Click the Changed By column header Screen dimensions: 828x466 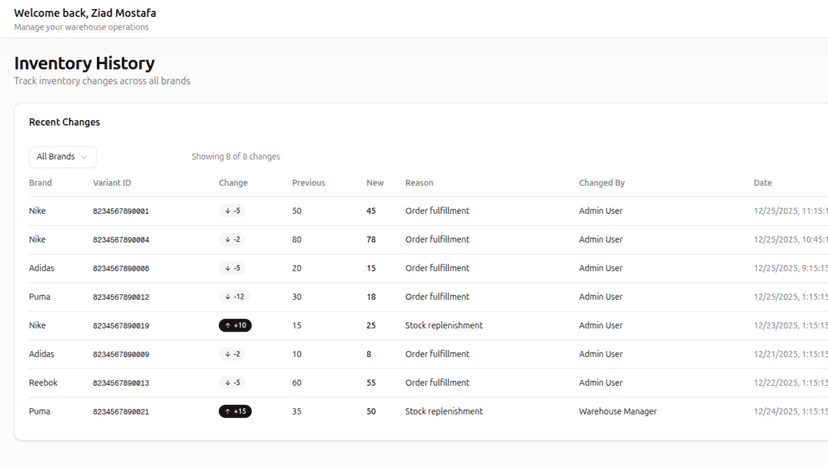[601, 183]
